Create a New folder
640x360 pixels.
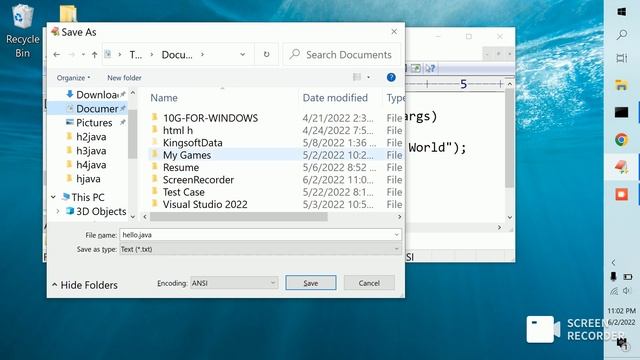click(124, 78)
